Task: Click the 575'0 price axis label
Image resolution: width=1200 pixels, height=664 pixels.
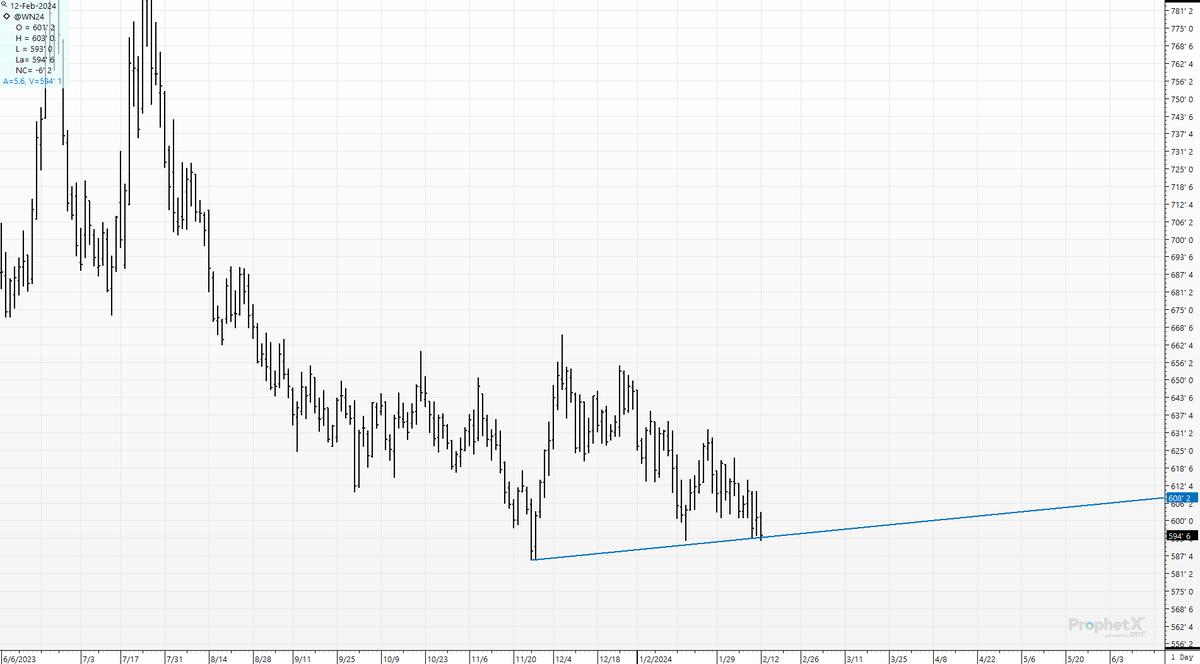Action: coord(1181,591)
